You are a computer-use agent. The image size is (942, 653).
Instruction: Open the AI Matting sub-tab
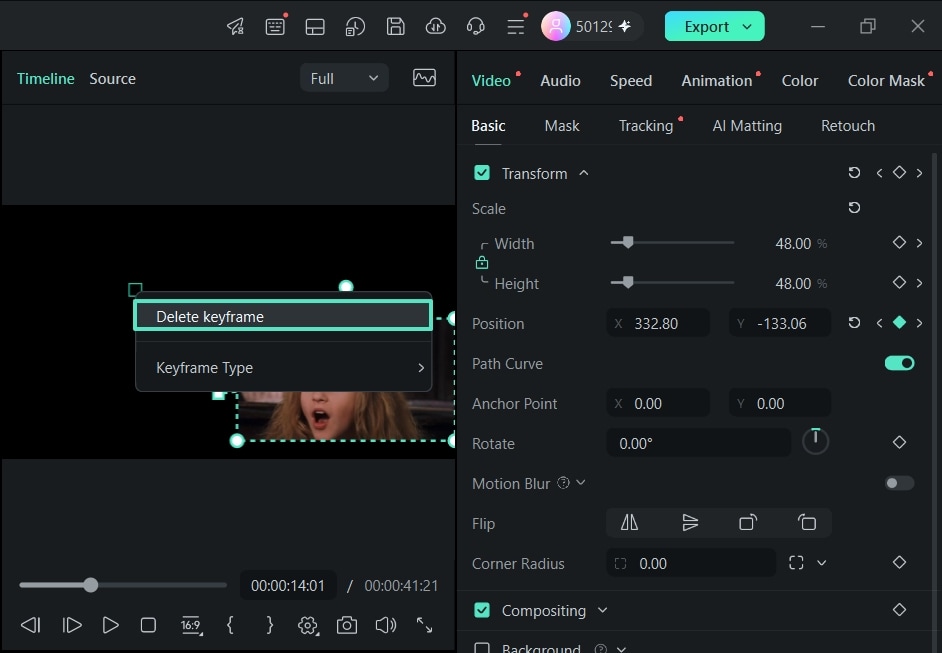coord(747,126)
